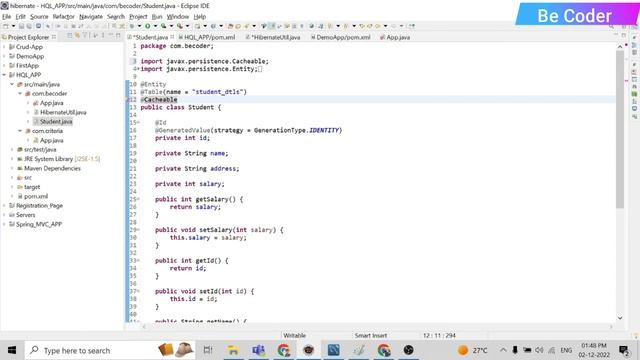Image resolution: width=640 pixels, height=360 pixels.
Task: Open the Window menu
Action: pyautogui.click(x=178, y=17)
